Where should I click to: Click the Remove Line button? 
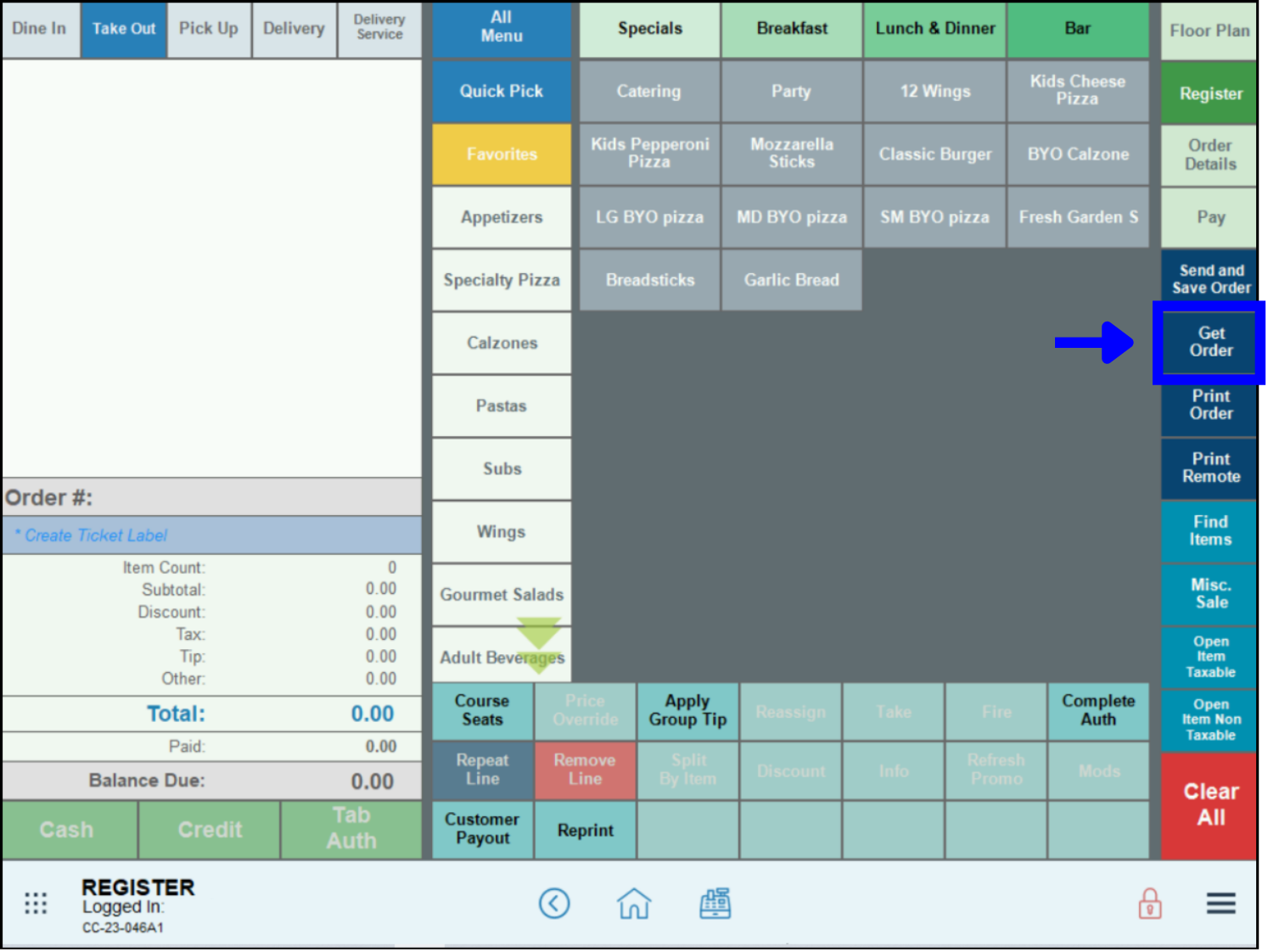pos(585,770)
